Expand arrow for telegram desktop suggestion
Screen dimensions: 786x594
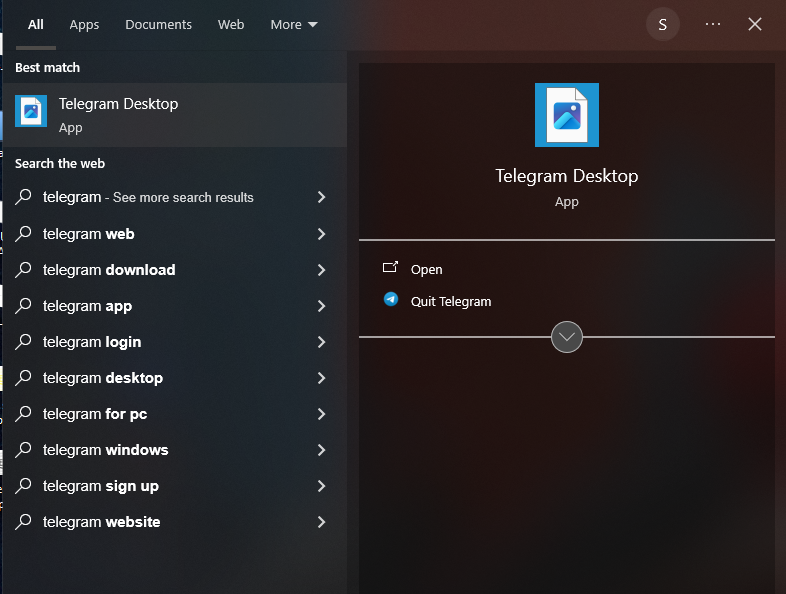pos(321,377)
